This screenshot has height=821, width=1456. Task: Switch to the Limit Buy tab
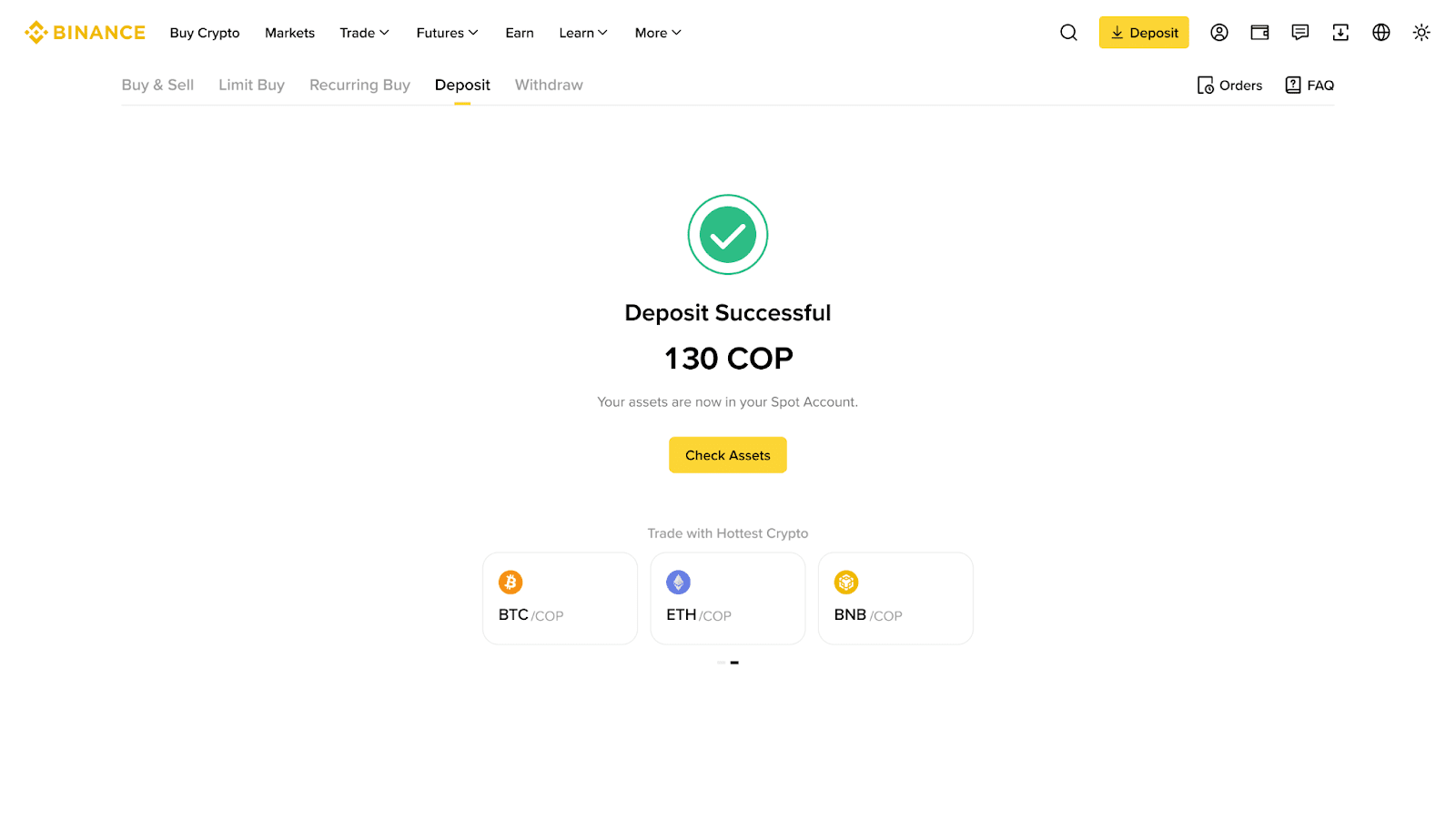coord(251,85)
